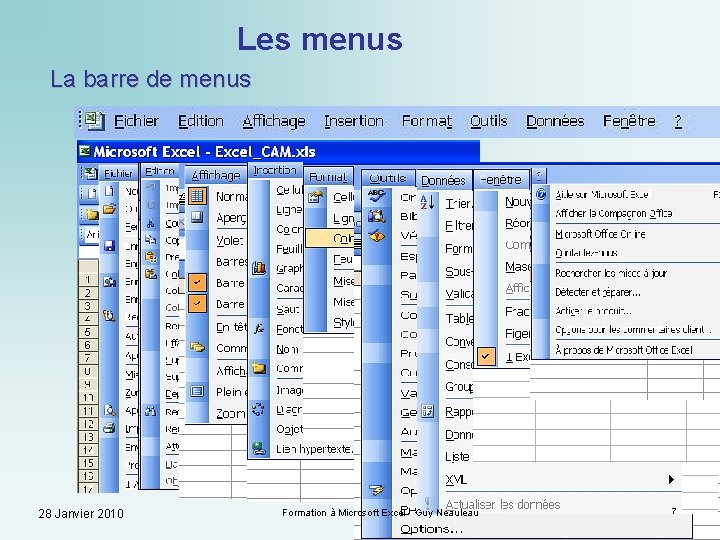This screenshot has width=720, height=540.
Task: Open Edition in the enlarged menu bar
Action: point(201,121)
